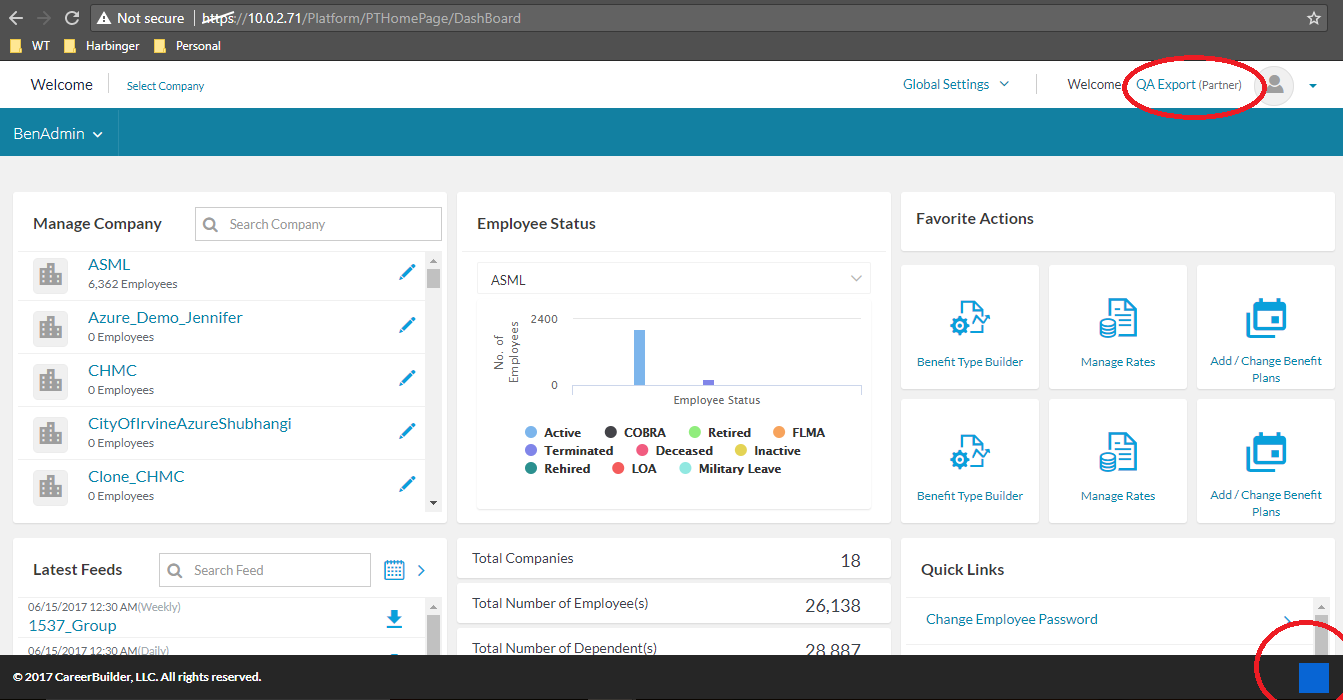
Task: Open the Latest Feeds calendar icon
Action: click(394, 570)
